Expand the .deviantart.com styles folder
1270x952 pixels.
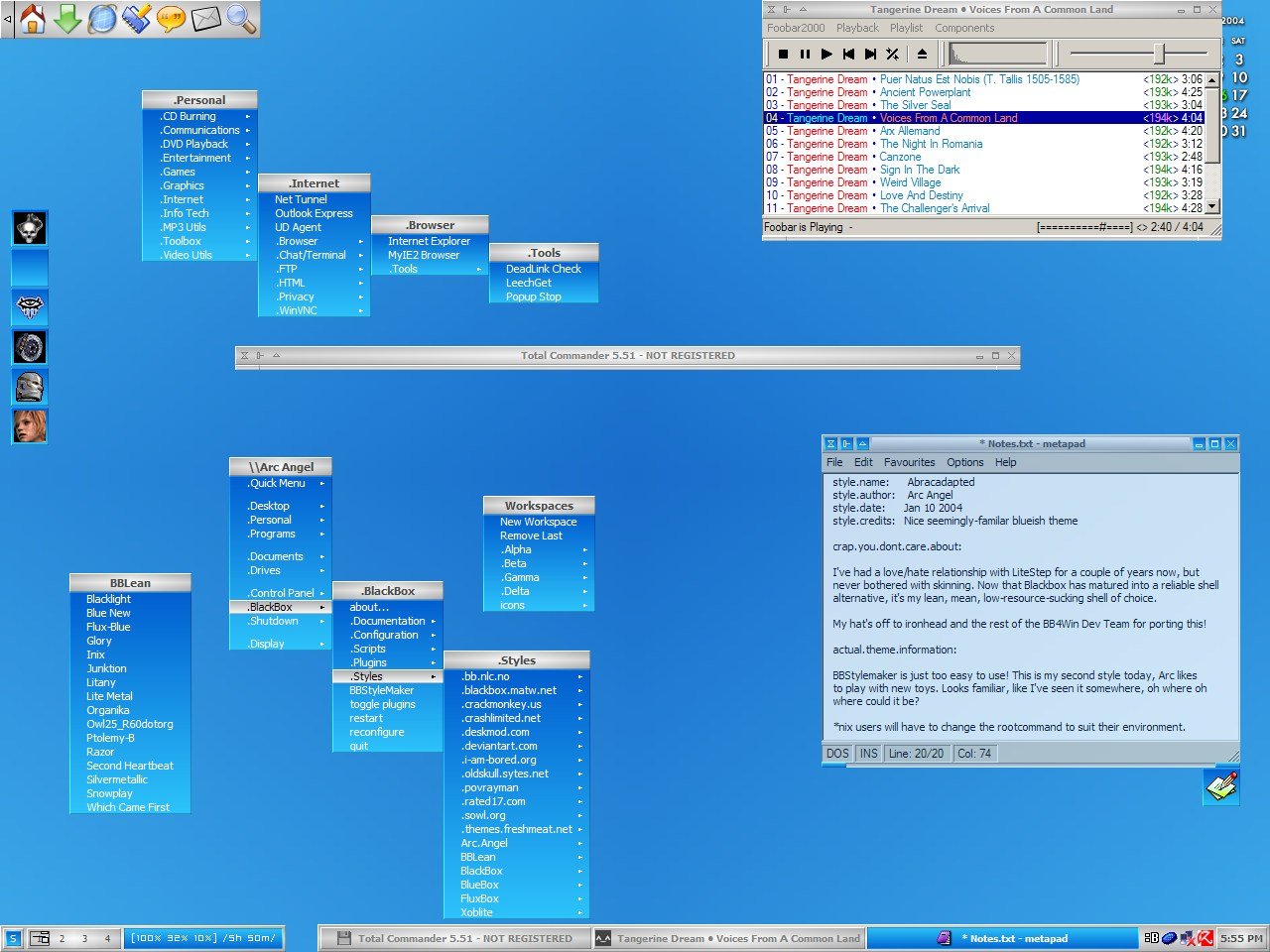pyautogui.click(x=516, y=746)
